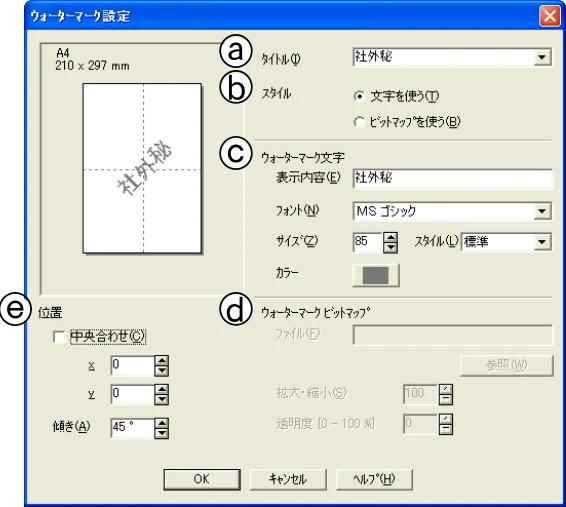Click the 傾き angle field

[132, 428]
